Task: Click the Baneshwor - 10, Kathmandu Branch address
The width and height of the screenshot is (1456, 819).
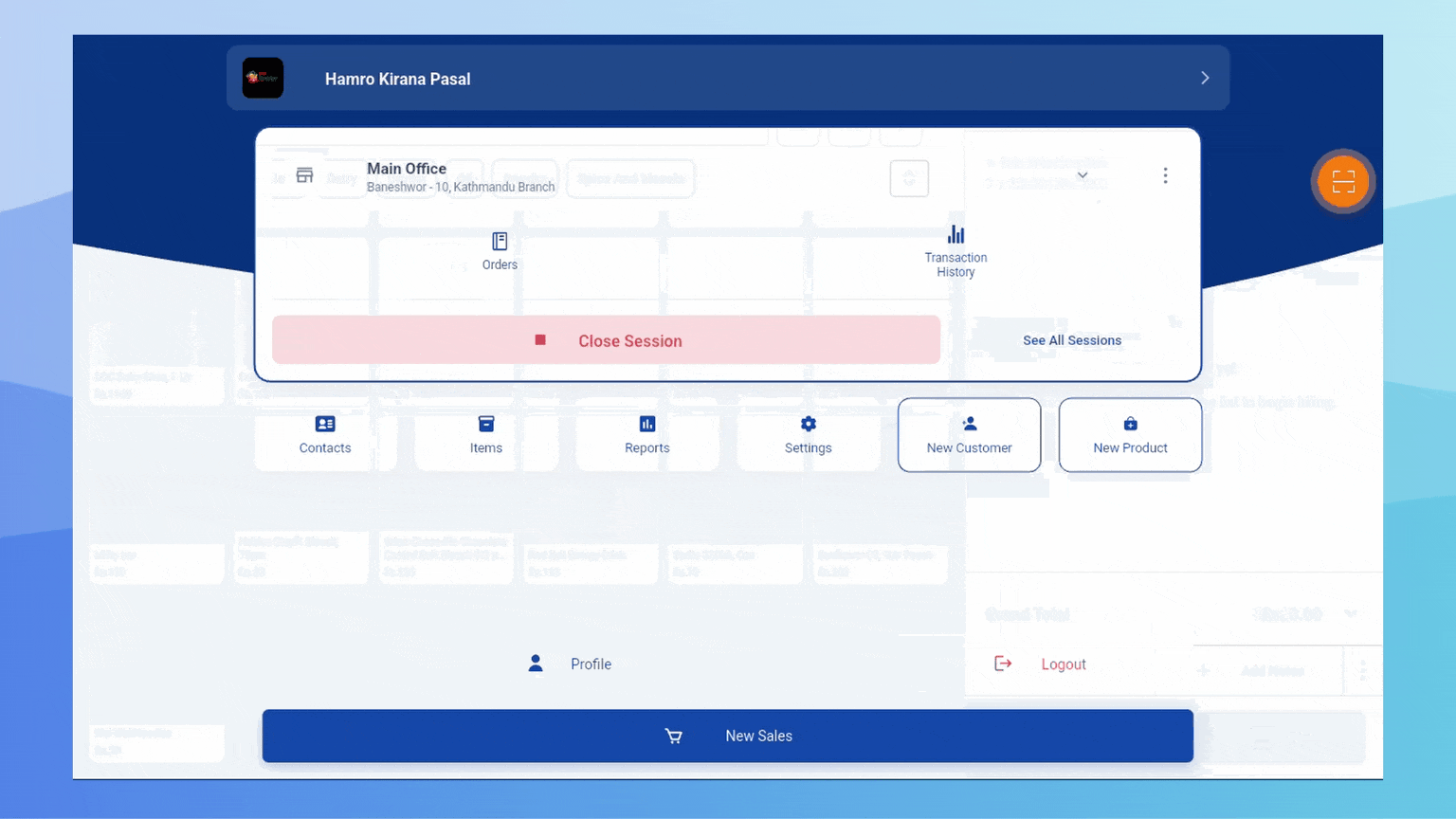Action: pos(461,187)
